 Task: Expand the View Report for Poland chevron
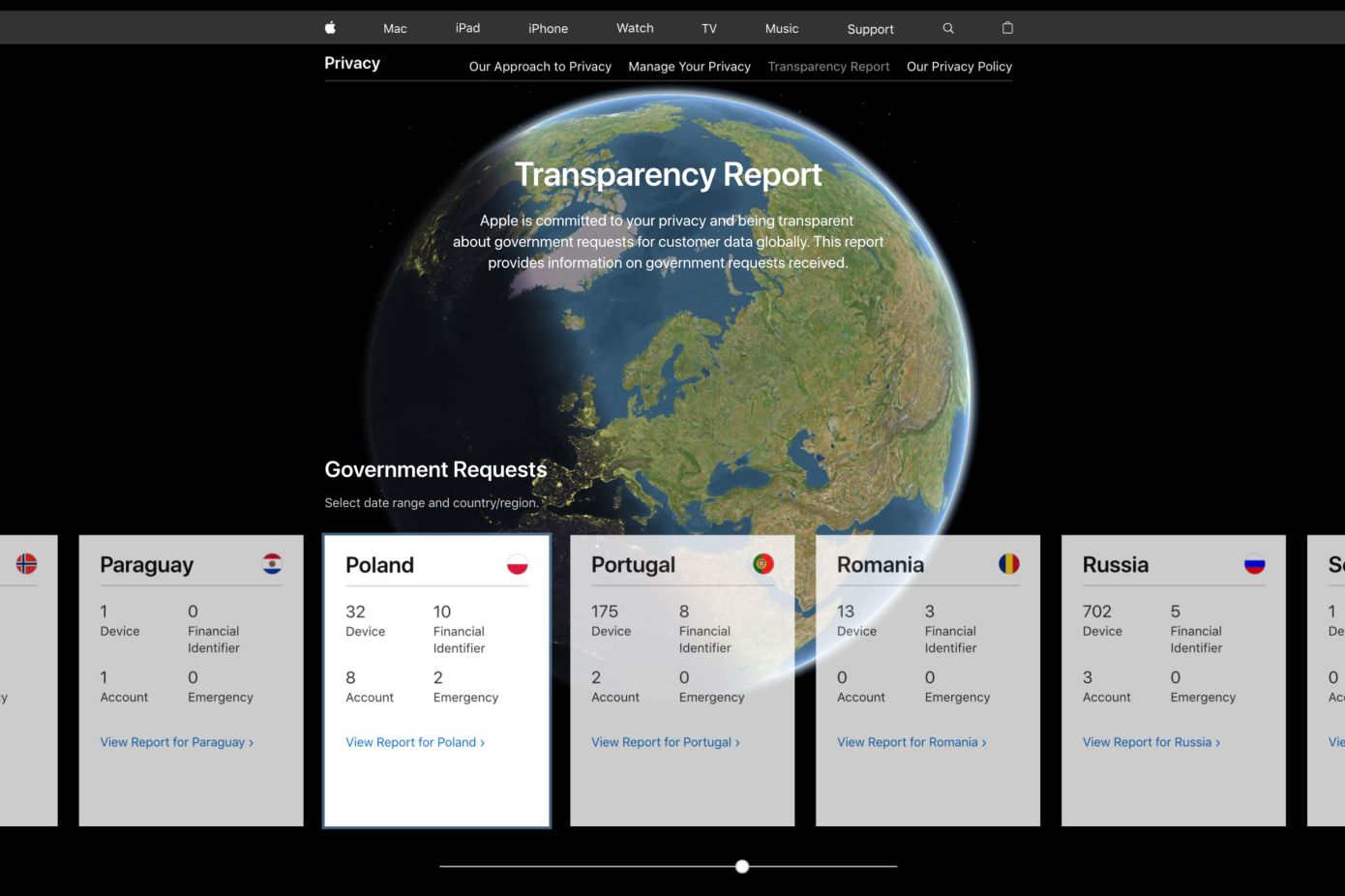482,742
